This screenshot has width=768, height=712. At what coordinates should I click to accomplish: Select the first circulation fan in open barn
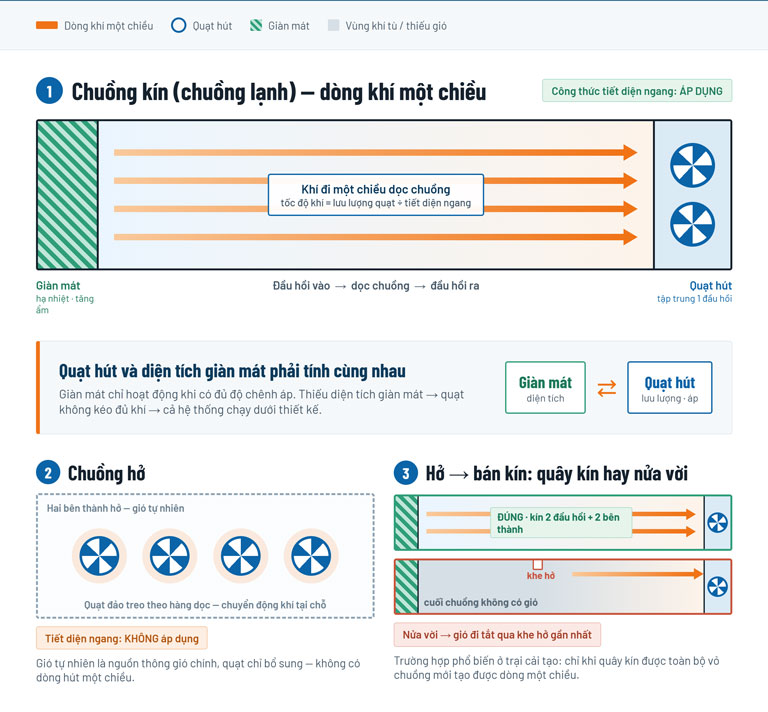[99, 556]
